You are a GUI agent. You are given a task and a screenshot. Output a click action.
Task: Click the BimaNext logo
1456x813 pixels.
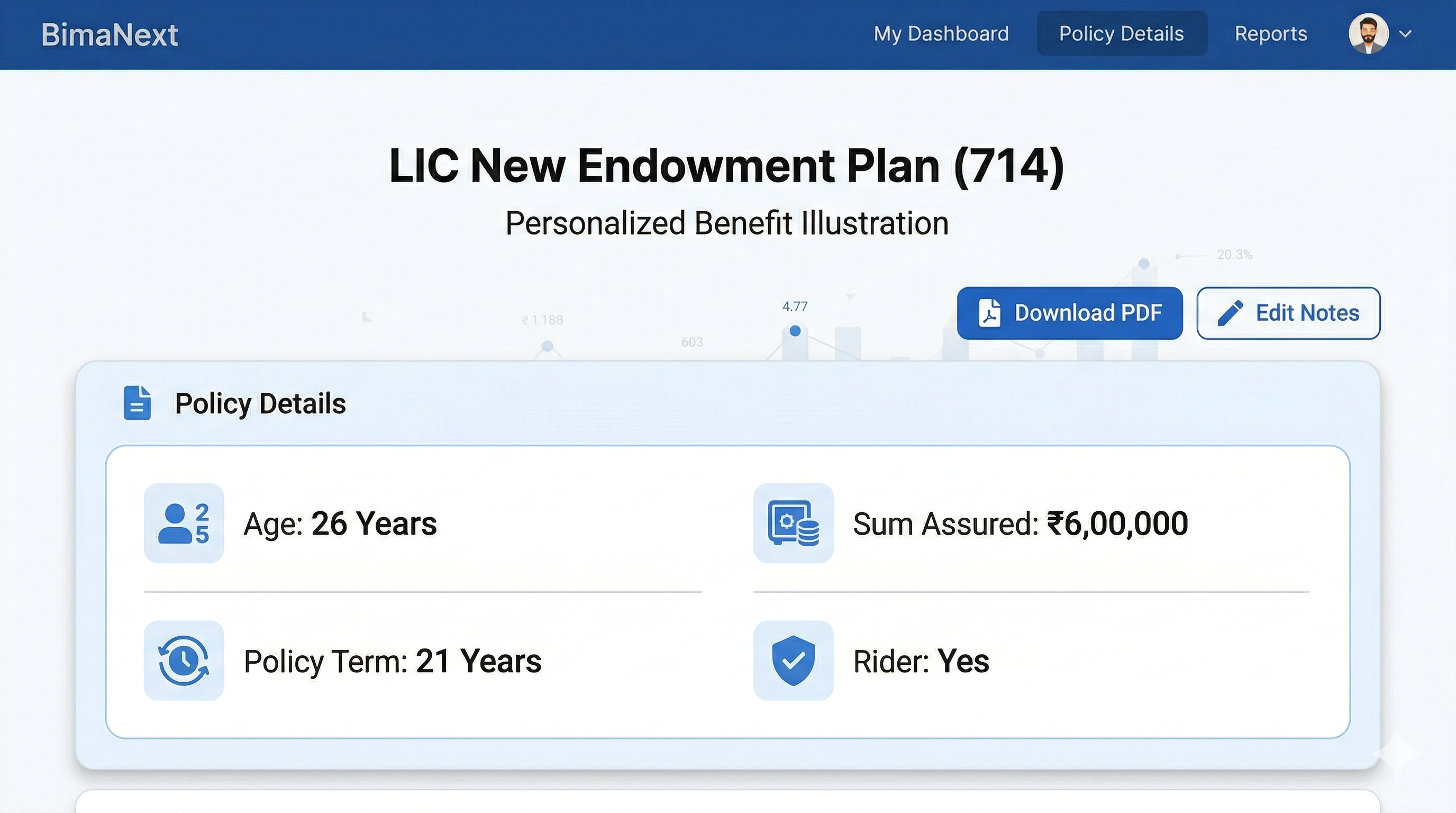point(110,34)
